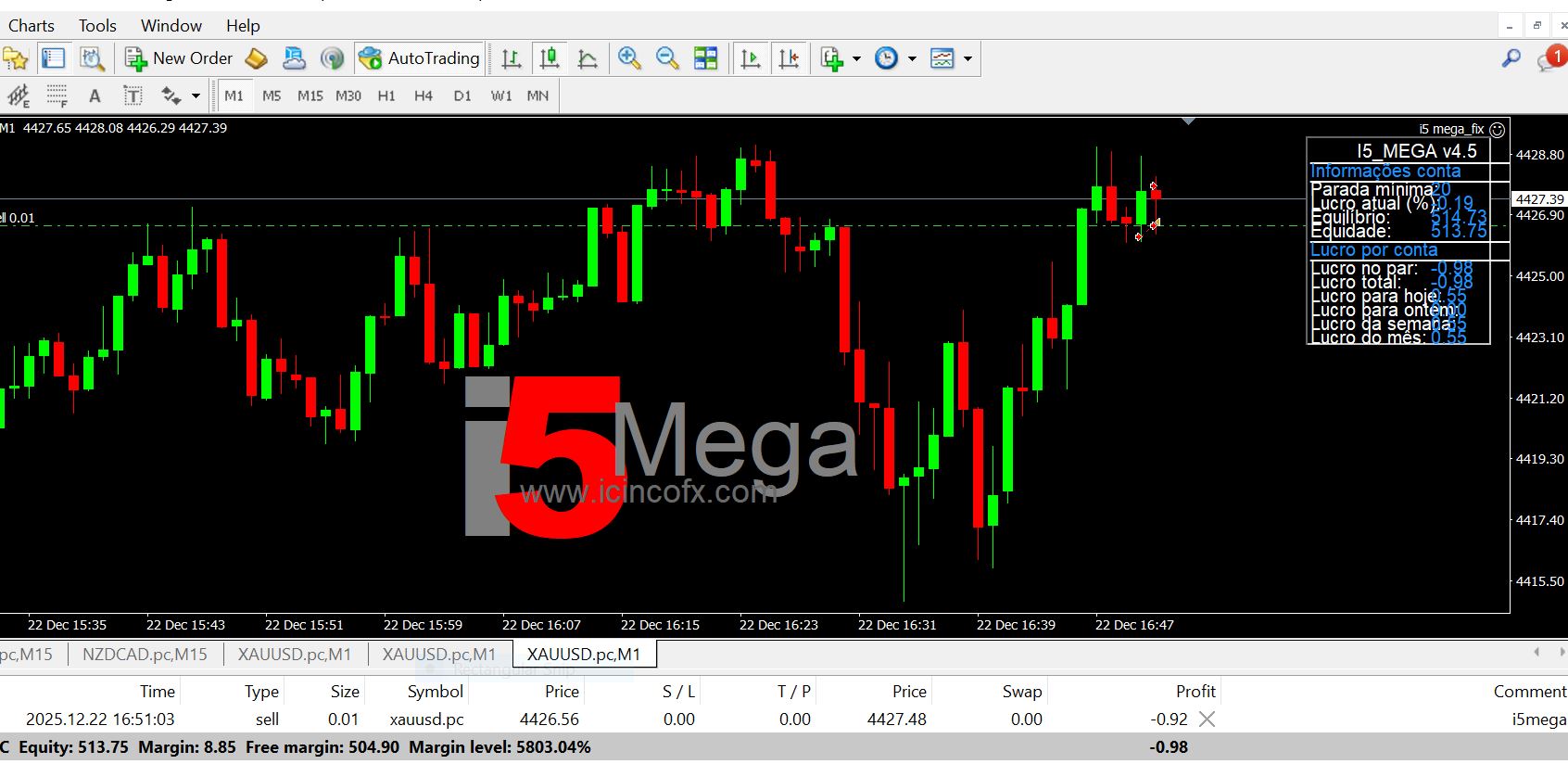Click the Margin level 5803.04% status text
Image resolution: width=1568 pixels, height=764 pixels.
point(499,747)
